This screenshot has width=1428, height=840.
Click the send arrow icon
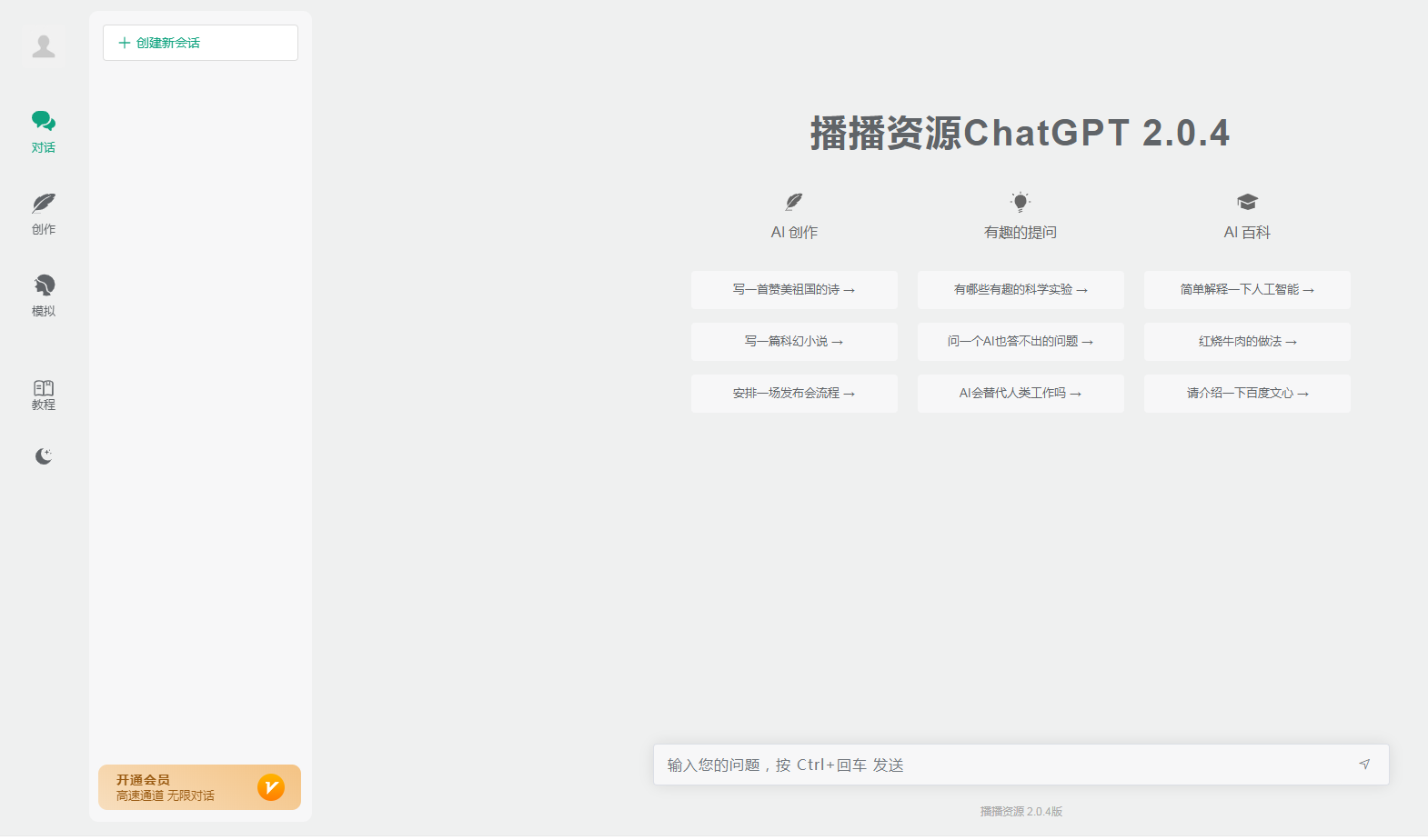(1364, 765)
